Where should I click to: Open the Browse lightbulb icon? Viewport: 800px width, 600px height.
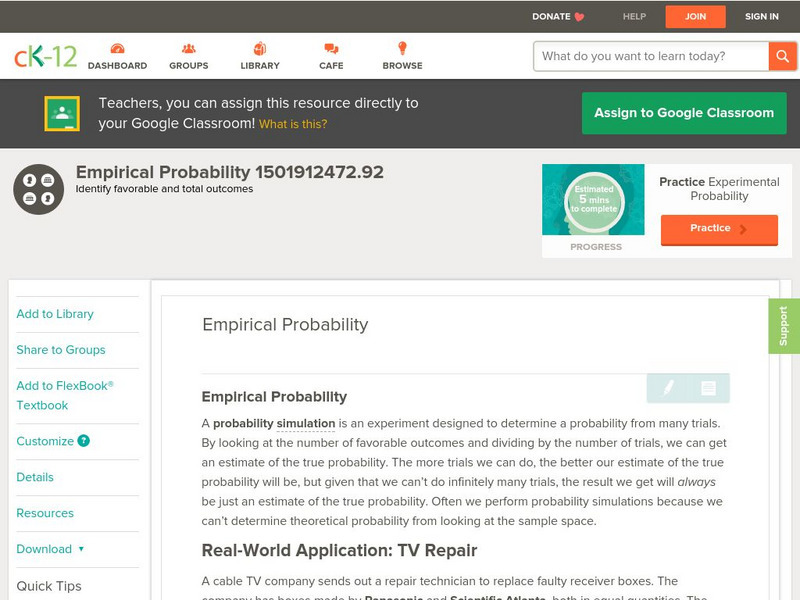[402, 50]
